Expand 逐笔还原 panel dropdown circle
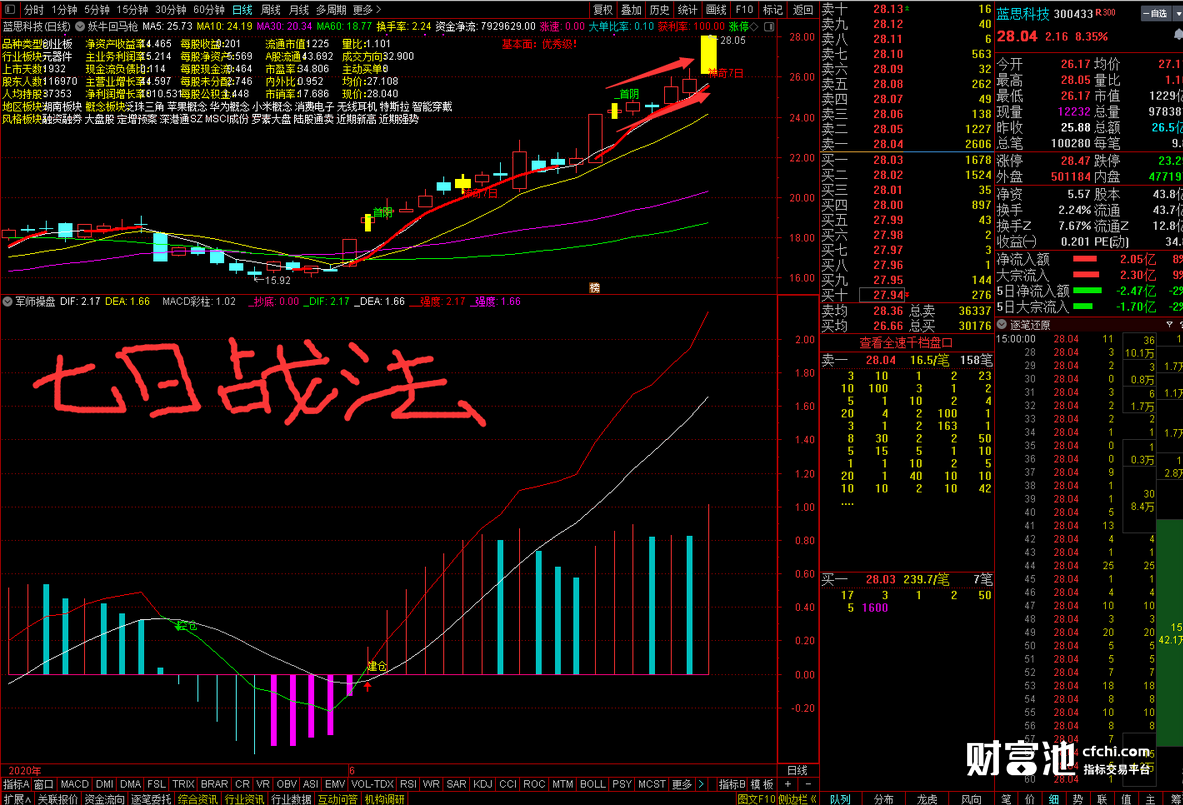Image resolution: width=1183 pixels, height=805 pixels. click(x=1003, y=324)
